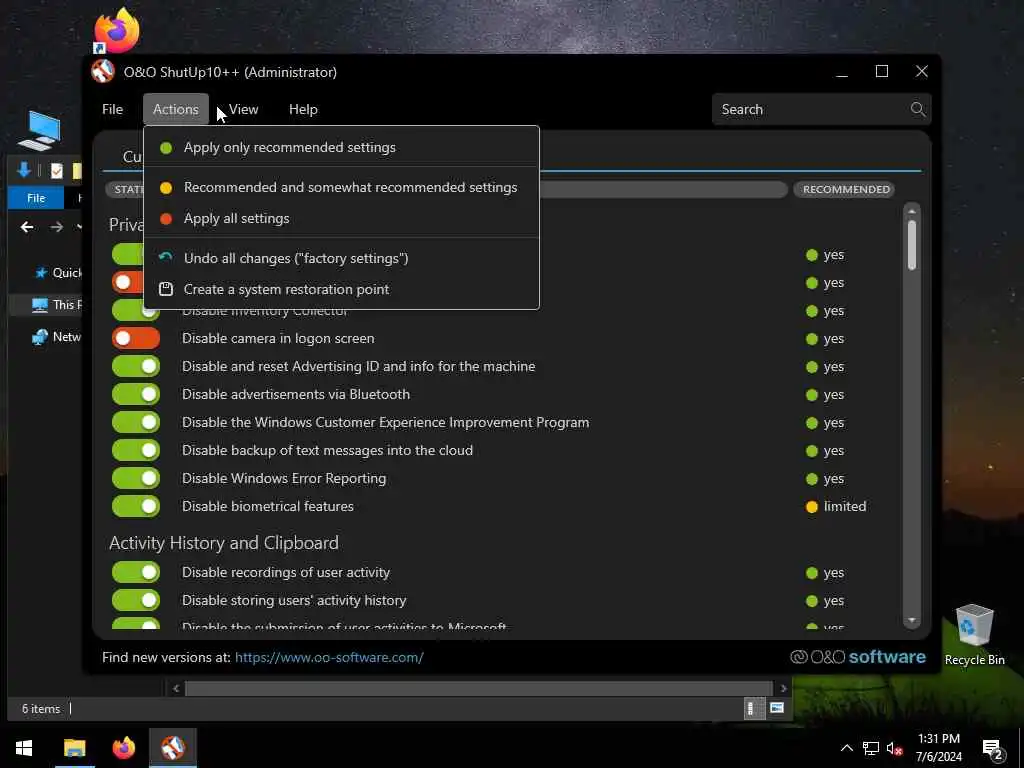This screenshot has width=1024, height=768.
Task: Click the network tray icon
Action: [x=871, y=748]
